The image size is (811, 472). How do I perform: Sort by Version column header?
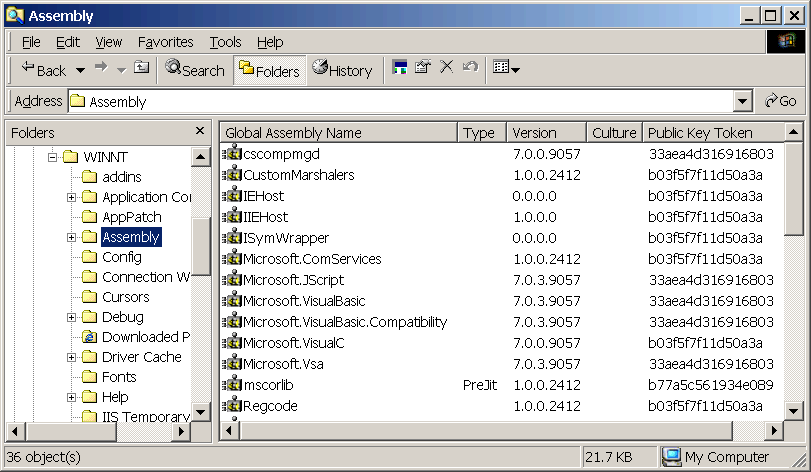pyautogui.click(x=546, y=133)
